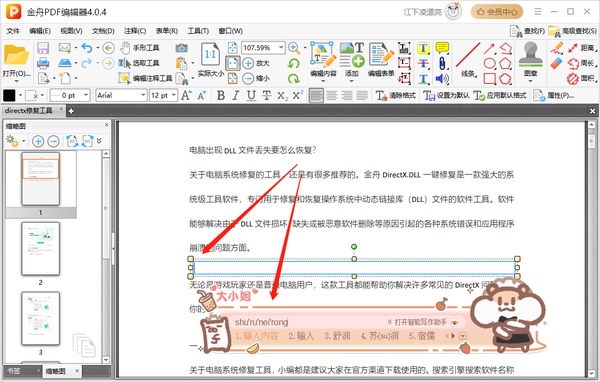Toggle Superscript formatting

pos(298,95)
